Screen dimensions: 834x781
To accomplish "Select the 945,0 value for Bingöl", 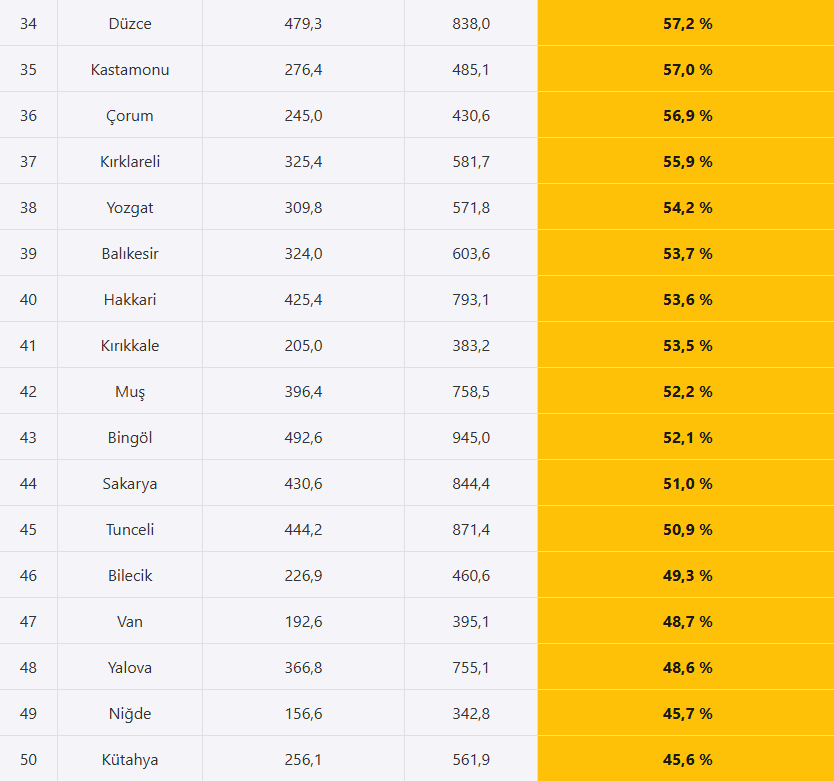I will (x=471, y=438).
